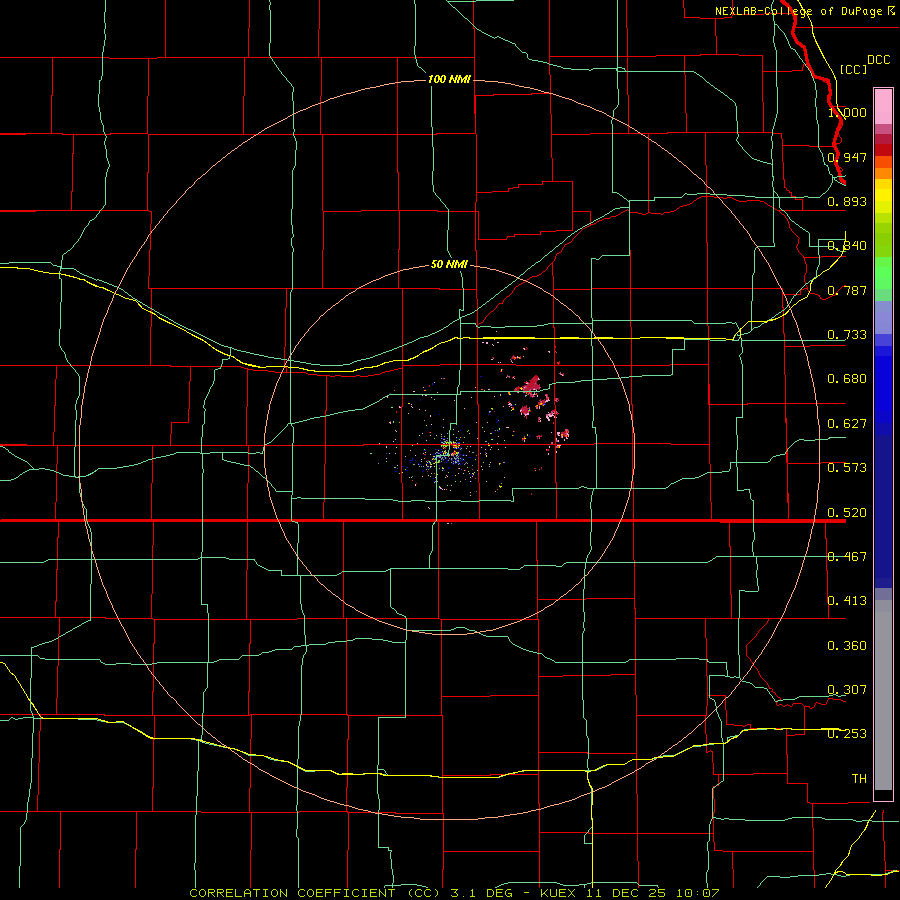Click the 0.253 scale value
The width and height of the screenshot is (900, 900).
(x=847, y=734)
